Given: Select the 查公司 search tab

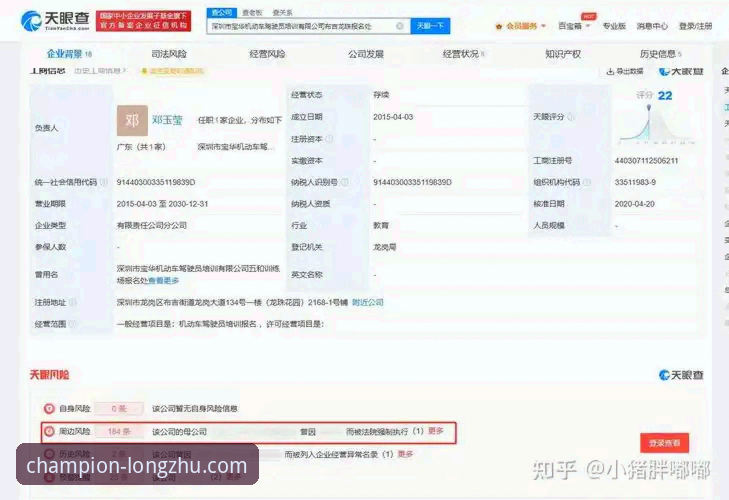Looking at the screenshot, I should point(222,13).
